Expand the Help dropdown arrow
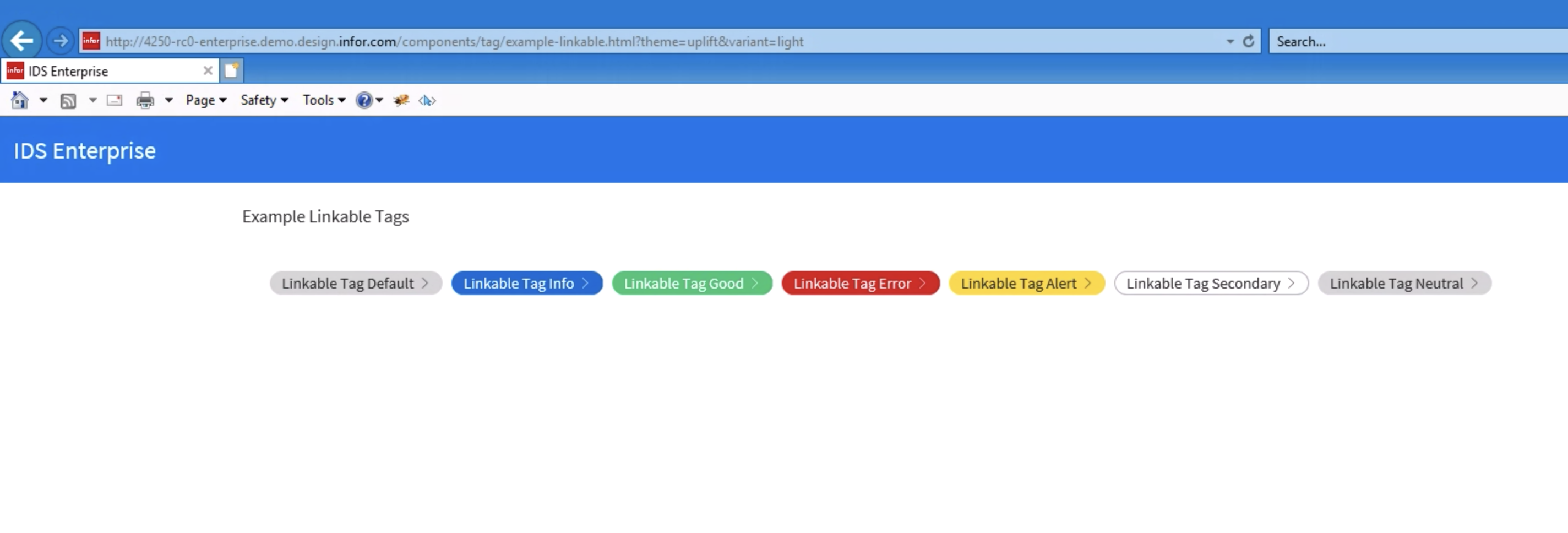The width and height of the screenshot is (1568, 533). point(379,100)
